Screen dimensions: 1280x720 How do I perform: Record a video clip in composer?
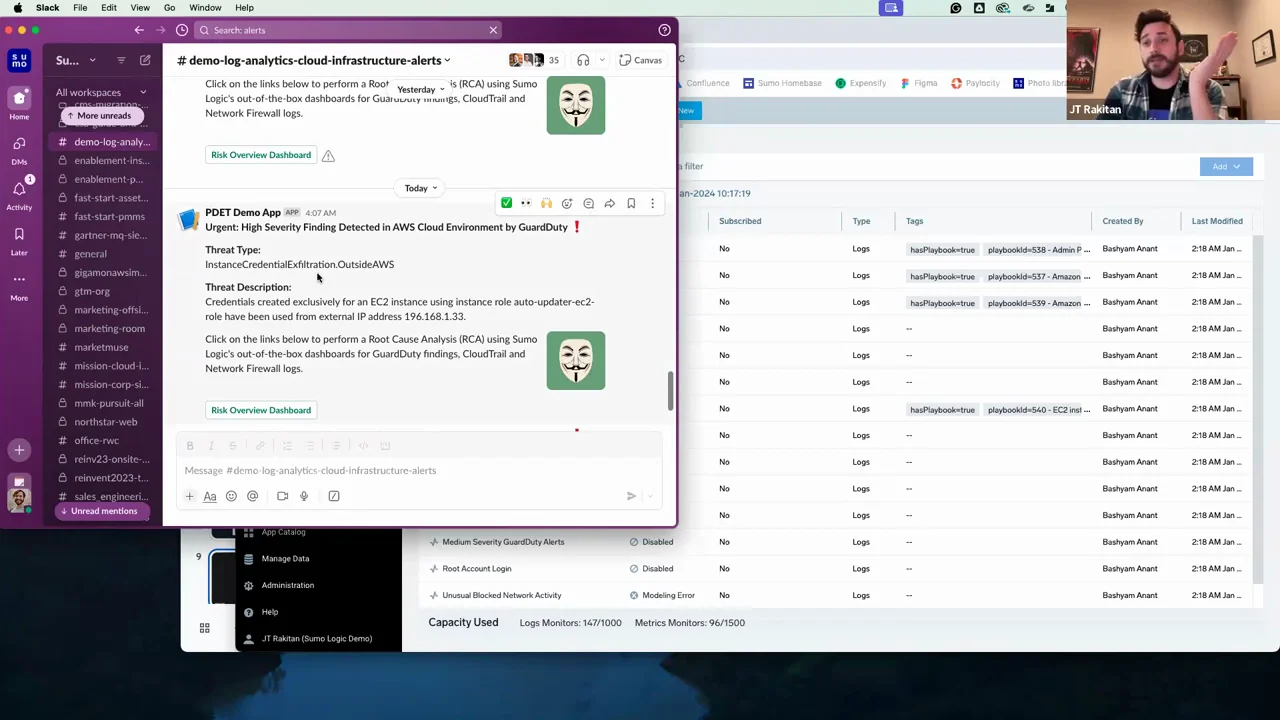coord(282,496)
